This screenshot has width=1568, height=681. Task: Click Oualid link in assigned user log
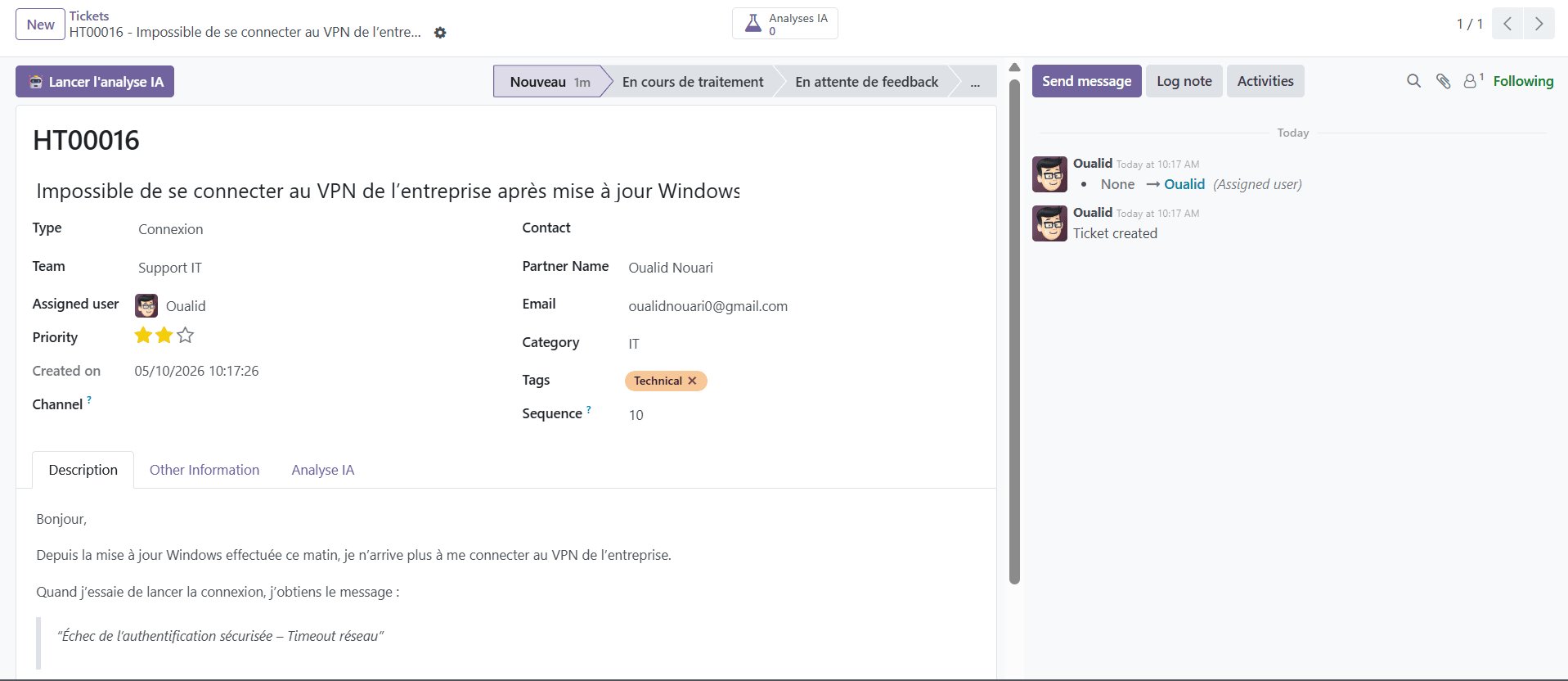pos(1184,184)
